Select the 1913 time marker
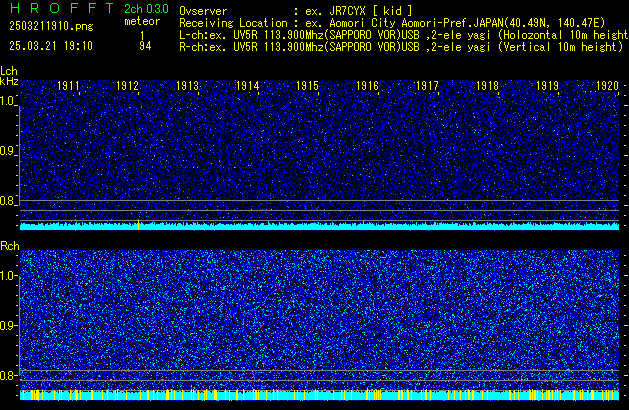 (x=187, y=86)
